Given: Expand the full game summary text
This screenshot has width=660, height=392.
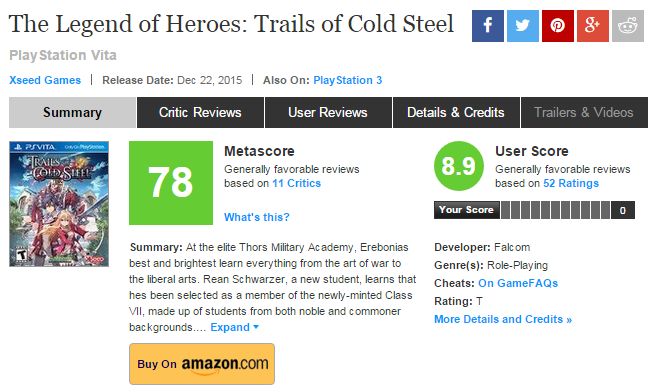Looking at the screenshot, I should (x=234, y=327).
